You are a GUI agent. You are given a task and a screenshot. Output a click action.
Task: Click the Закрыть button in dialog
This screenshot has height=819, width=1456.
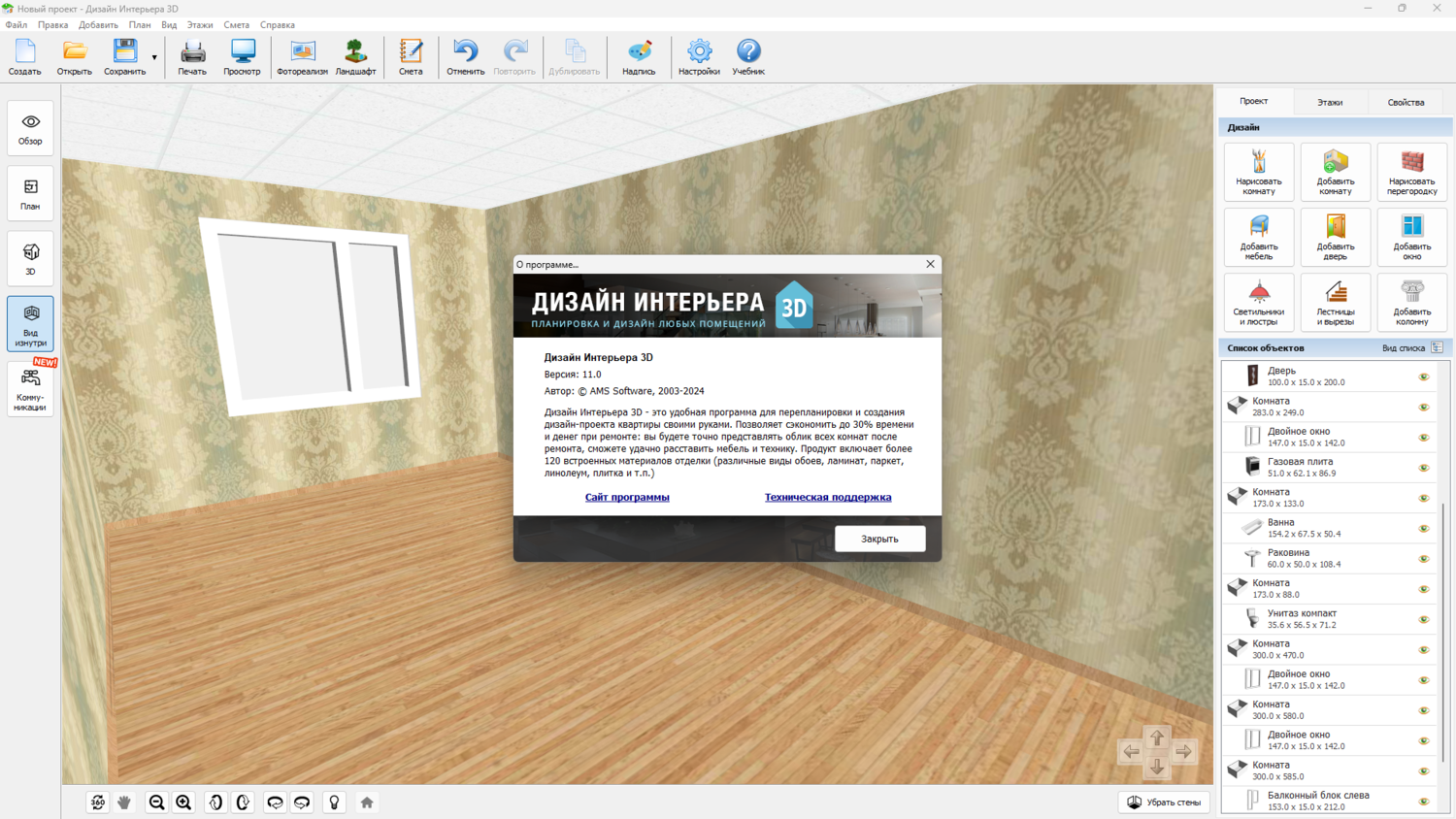(879, 539)
